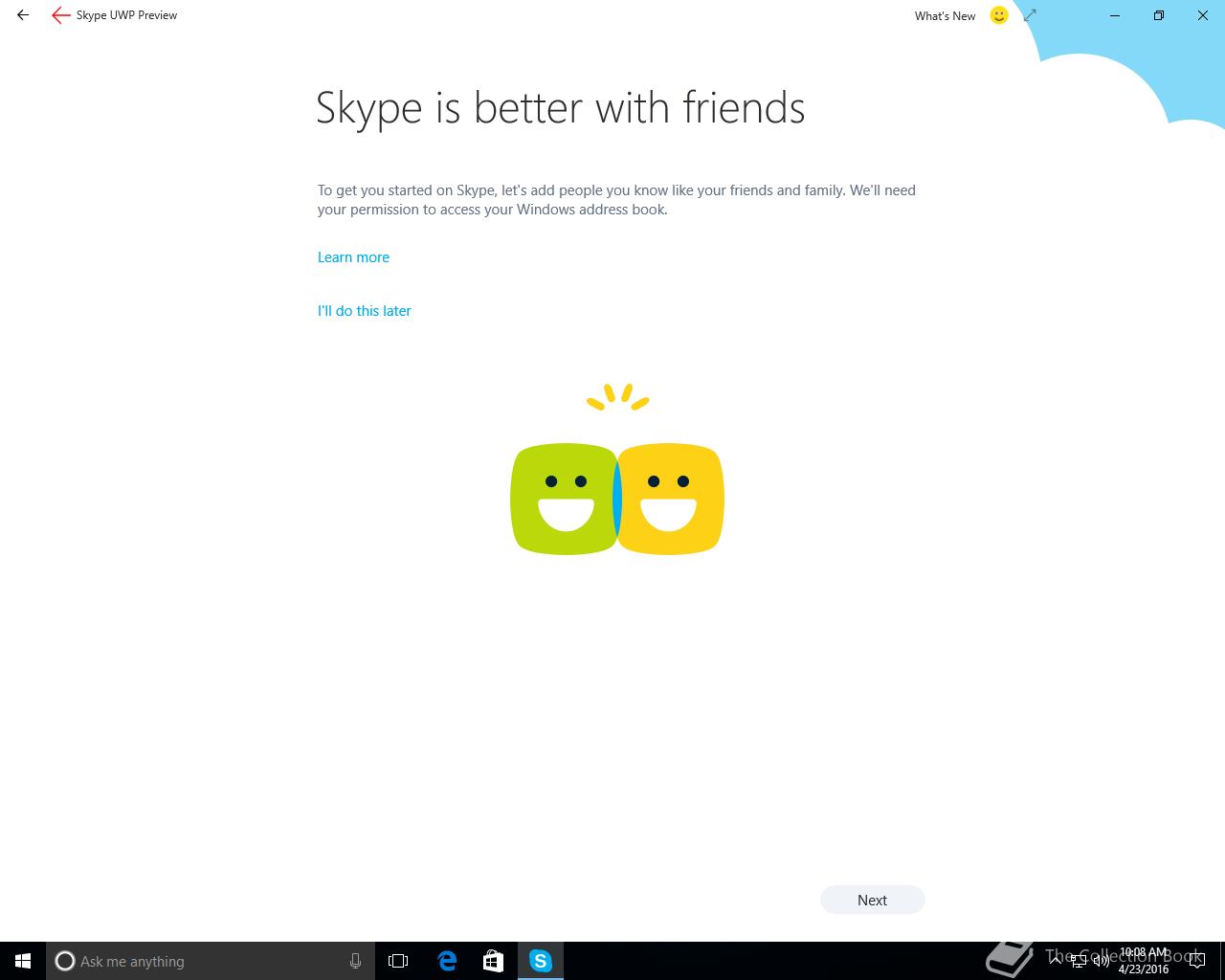The image size is (1225, 980).
Task: Minimize the Skype window
Action: coord(1115,15)
